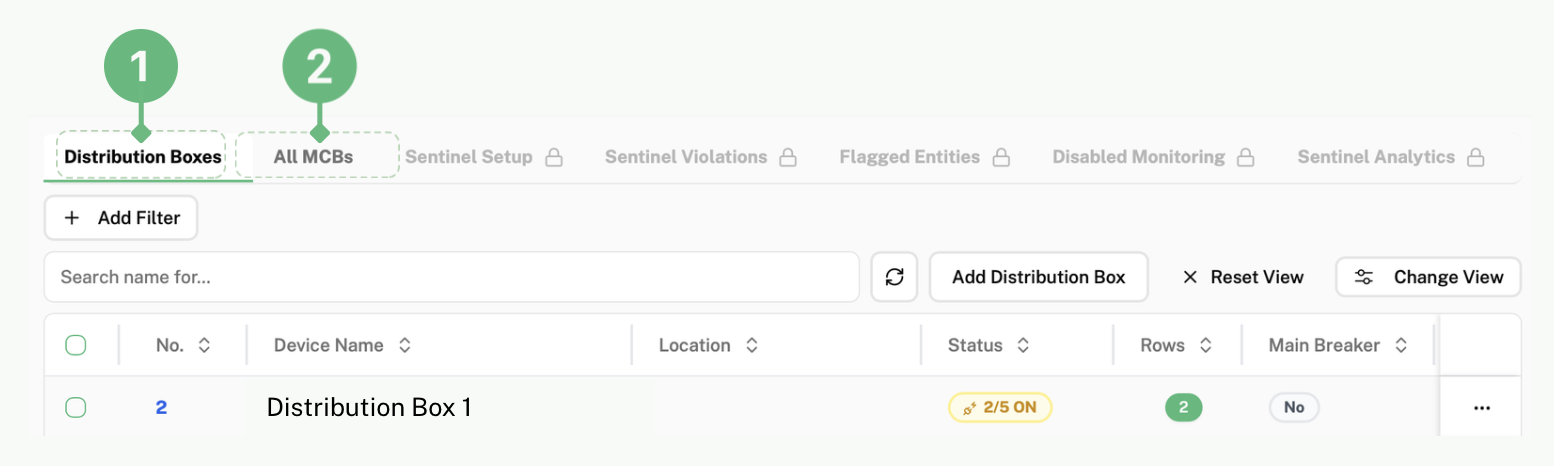Viewport: 1554px width, 466px height.
Task: Click the Add Filter button
Action: [x=121, y=218]
